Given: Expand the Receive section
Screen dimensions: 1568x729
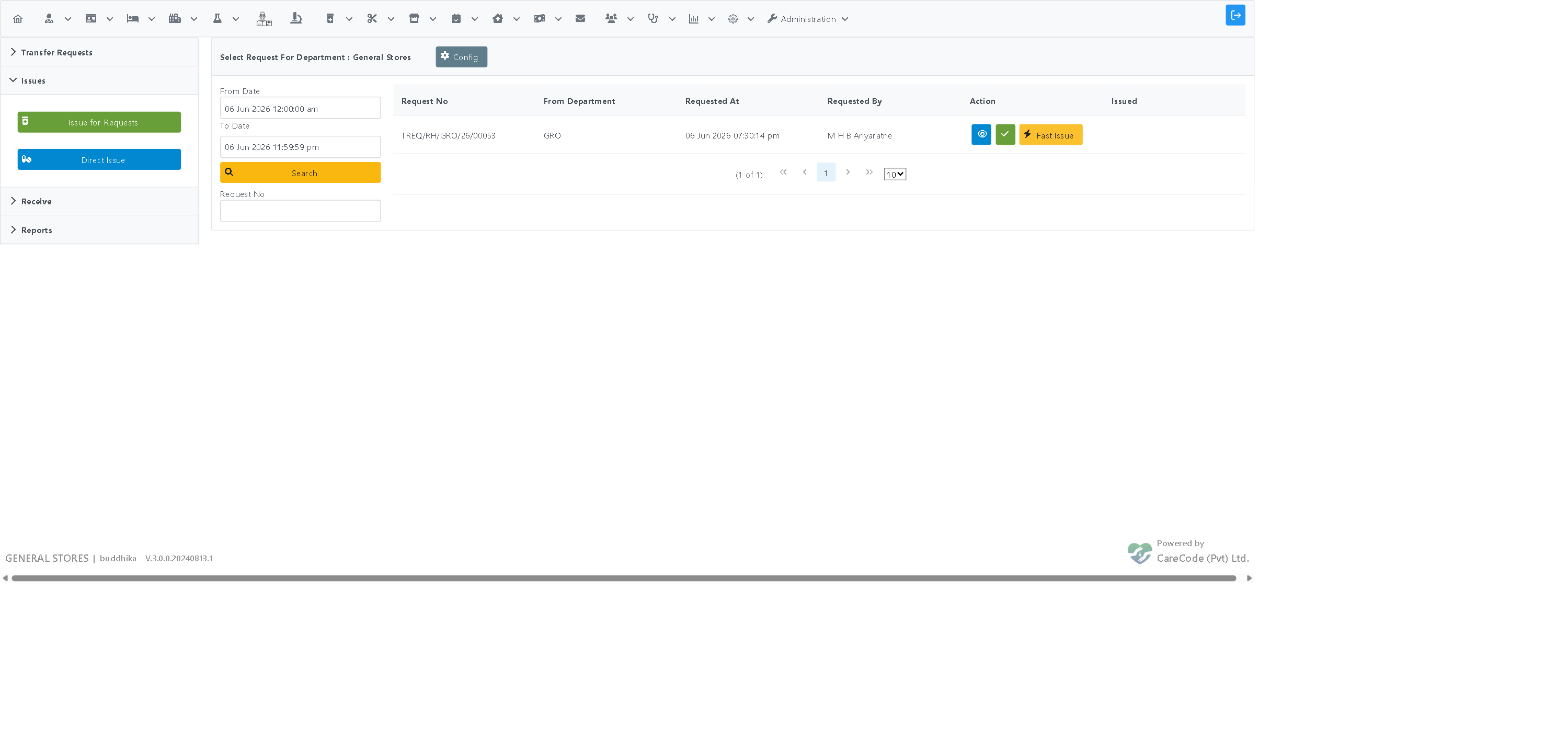Looking at the screenshot, I should pos(99,201).
